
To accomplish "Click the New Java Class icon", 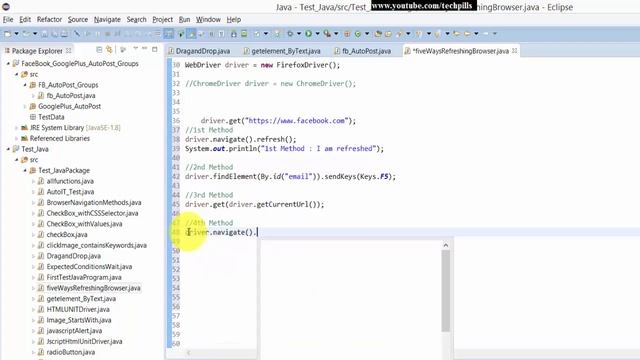I will (358, 34).
